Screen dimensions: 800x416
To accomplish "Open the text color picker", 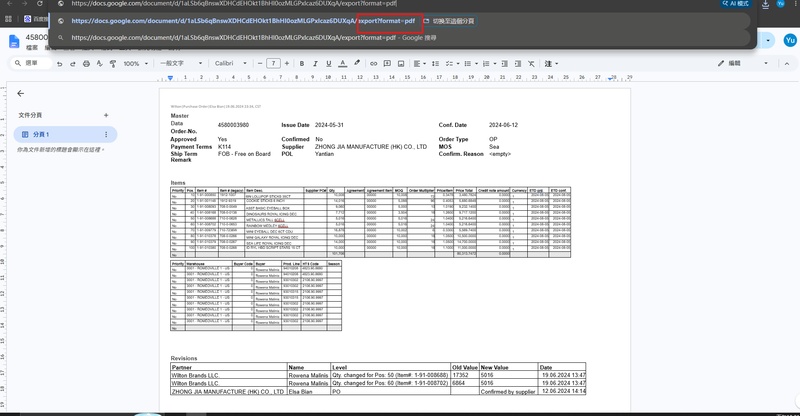I will click(343, 63).
